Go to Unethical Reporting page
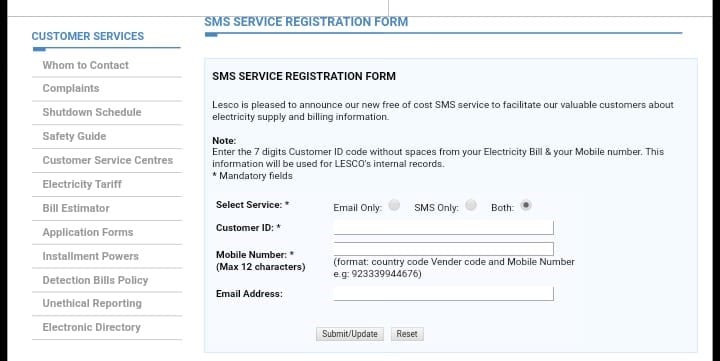720x361 pixels. (92, 304)
